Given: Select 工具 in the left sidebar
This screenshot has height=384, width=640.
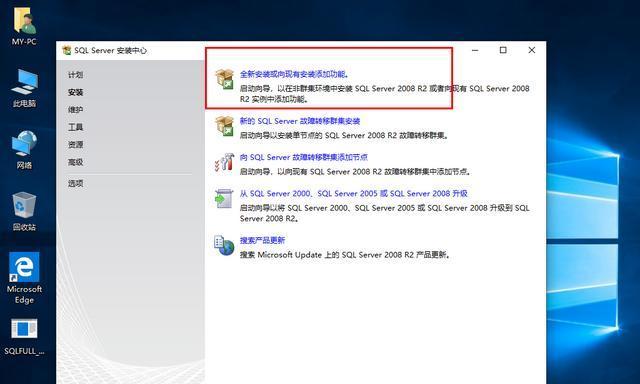Looking at the screenshot, I should (x=76, y=127).
